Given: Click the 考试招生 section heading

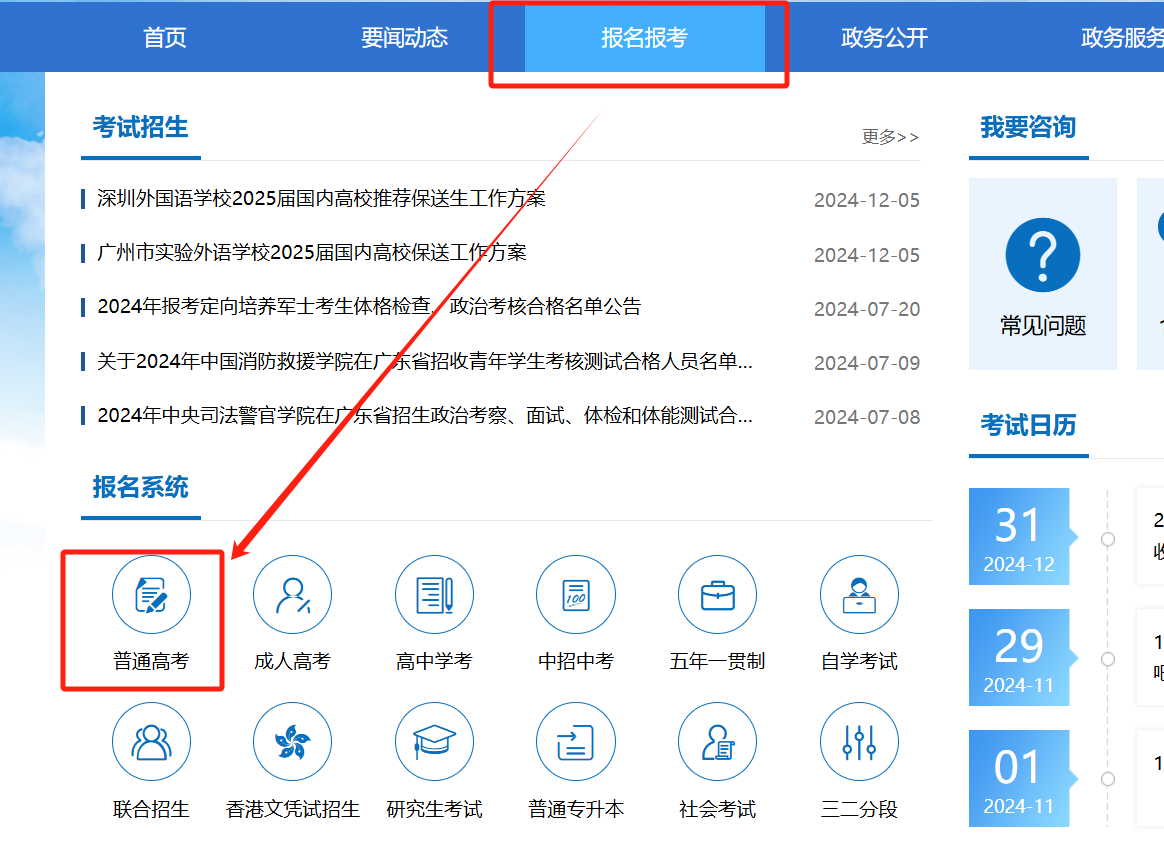Looking at the screenshot, I should click(x=140, y=127).
